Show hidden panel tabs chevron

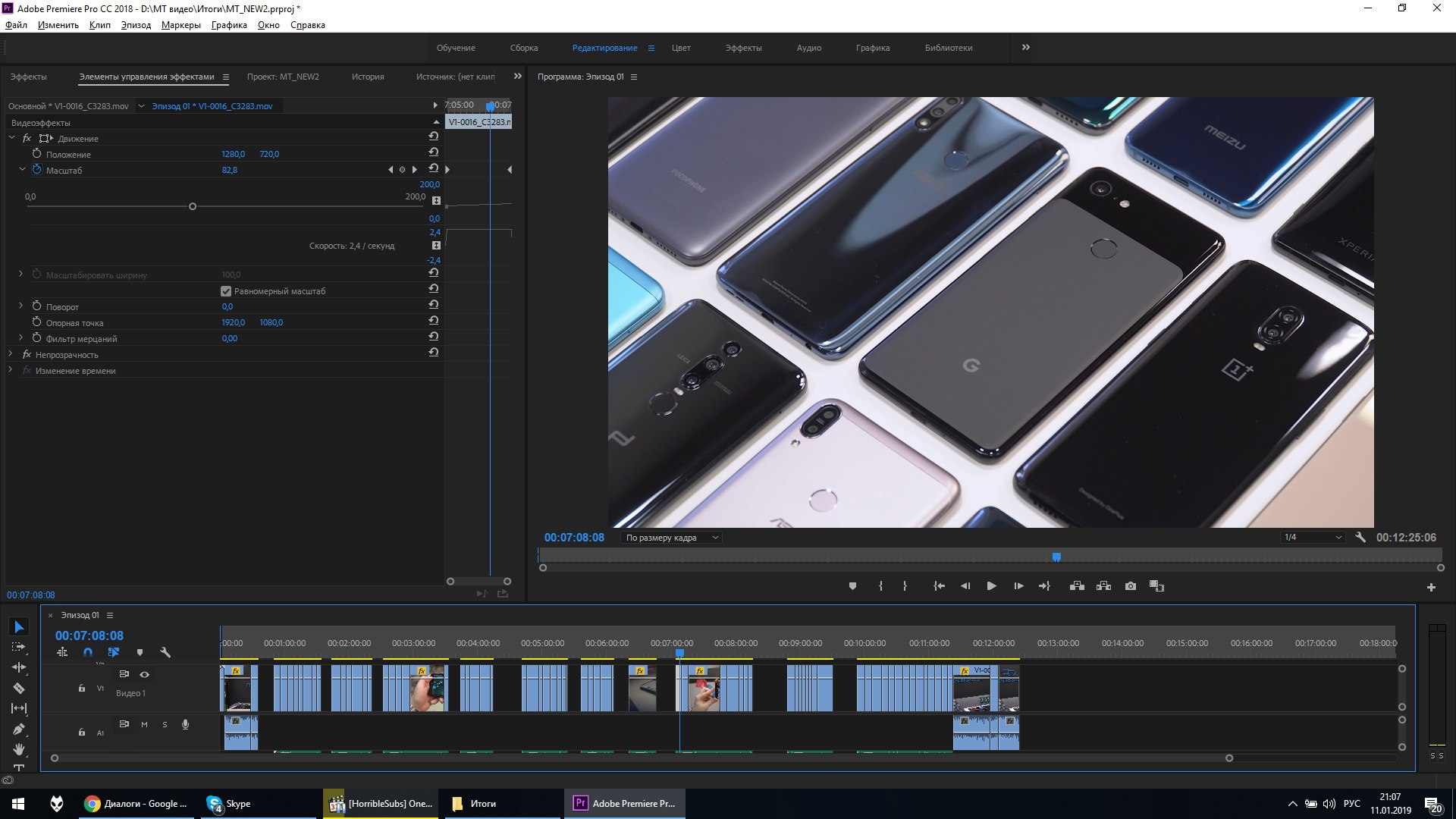[517, 76]
